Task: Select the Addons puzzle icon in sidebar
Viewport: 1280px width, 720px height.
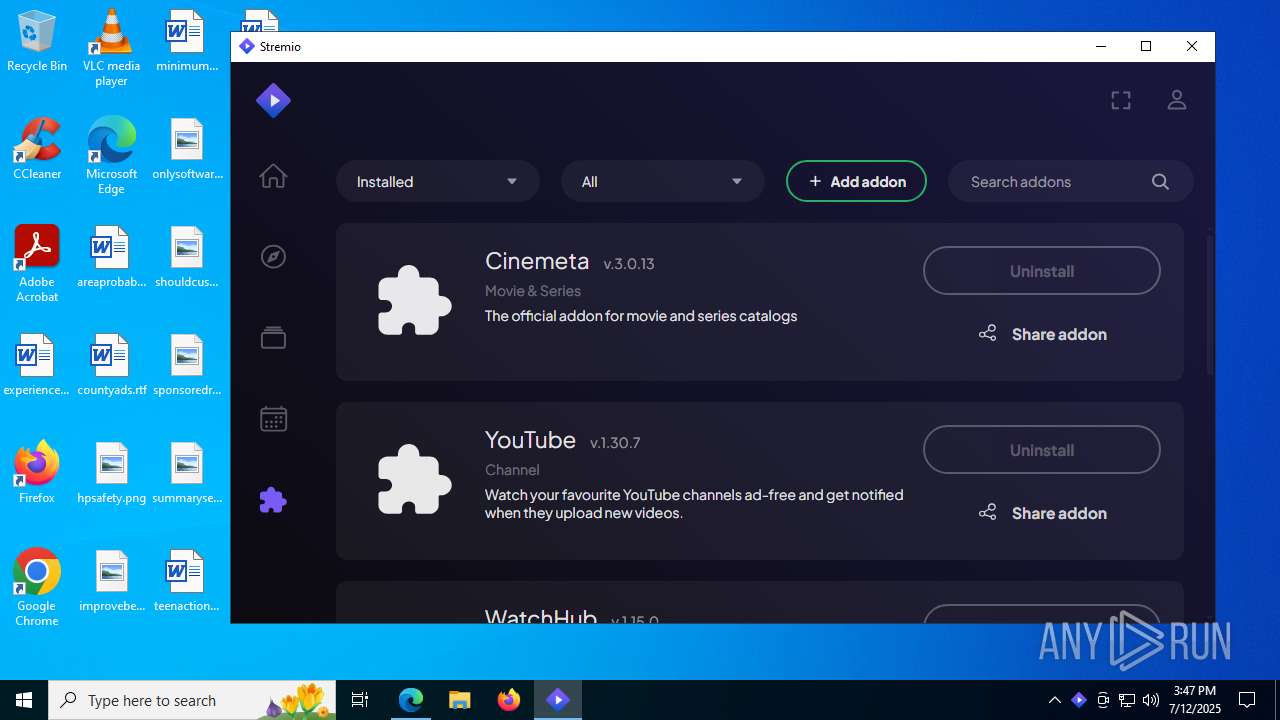Action: 273,500
